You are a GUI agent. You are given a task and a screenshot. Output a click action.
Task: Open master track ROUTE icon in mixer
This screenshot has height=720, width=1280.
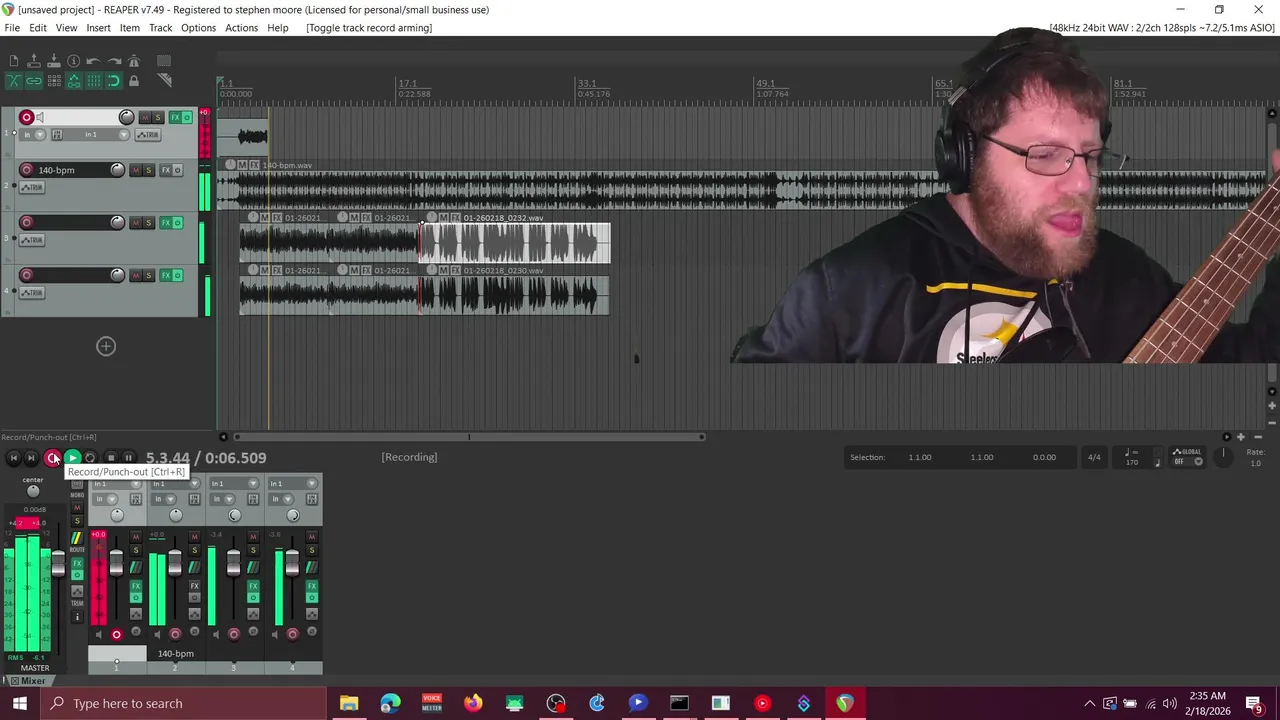pyautogui.click(x=77, y=538)
